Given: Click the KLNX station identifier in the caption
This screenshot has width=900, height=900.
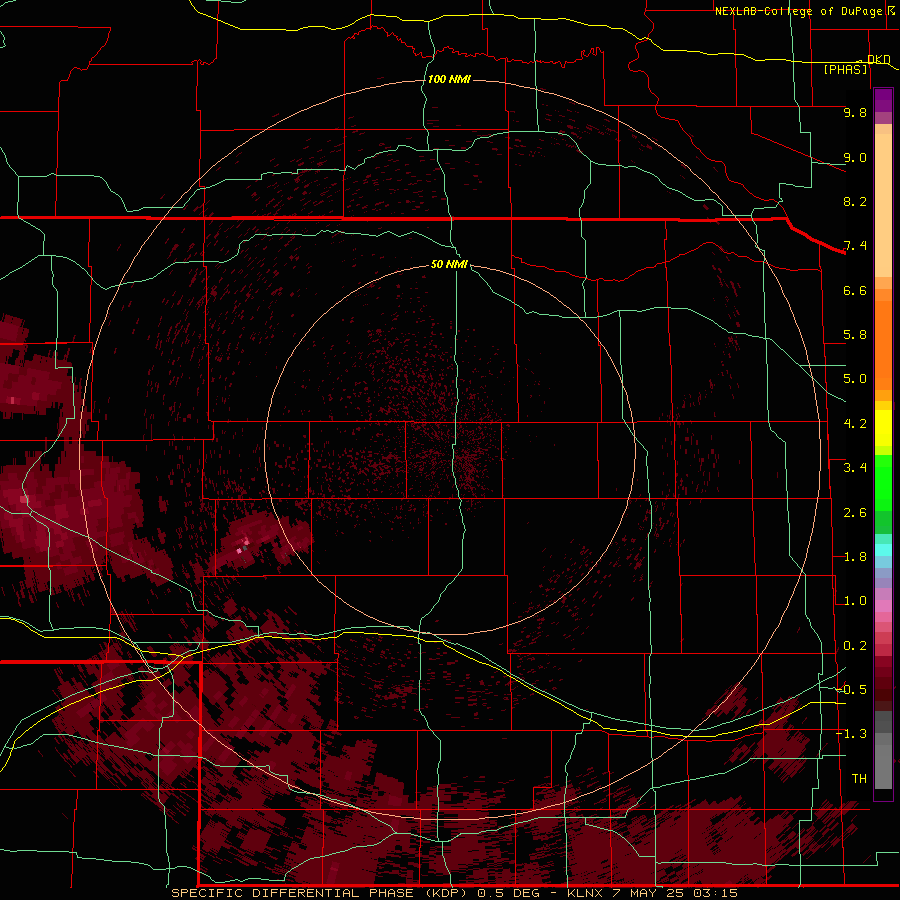Looking at the screenshot, I should [585, 893].
